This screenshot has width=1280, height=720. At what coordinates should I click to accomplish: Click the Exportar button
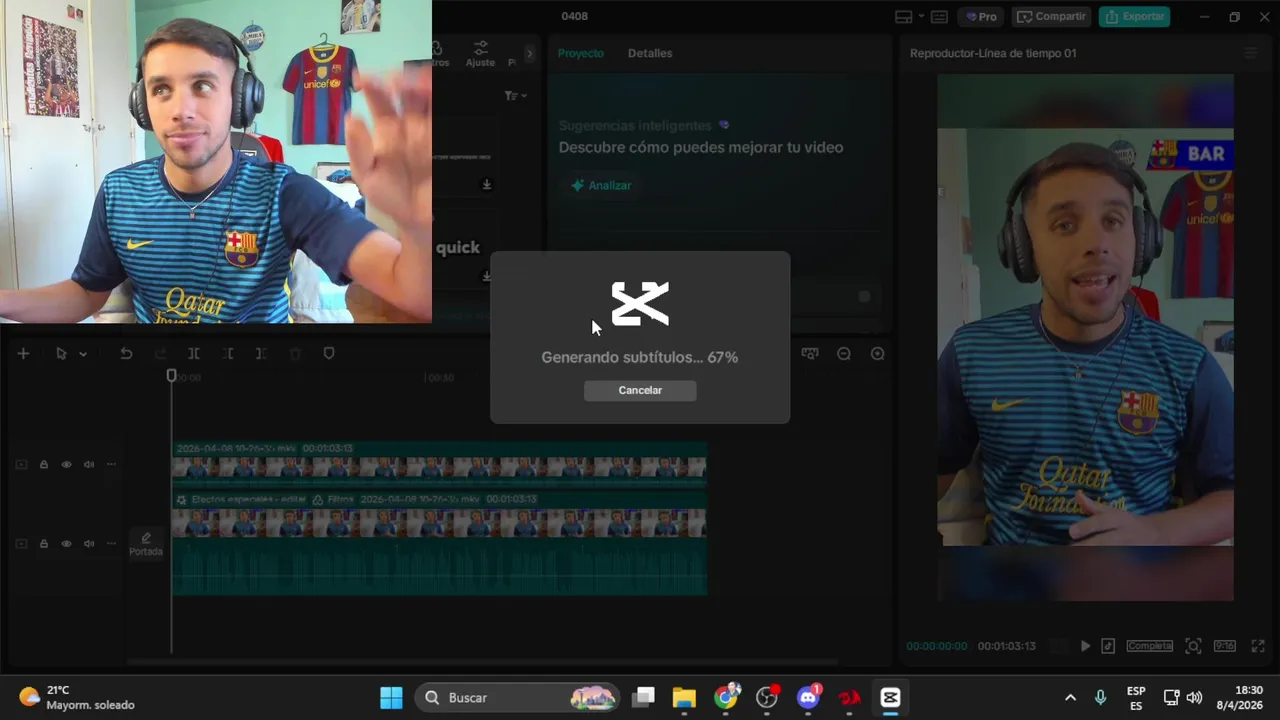(x=1135, y=16)
